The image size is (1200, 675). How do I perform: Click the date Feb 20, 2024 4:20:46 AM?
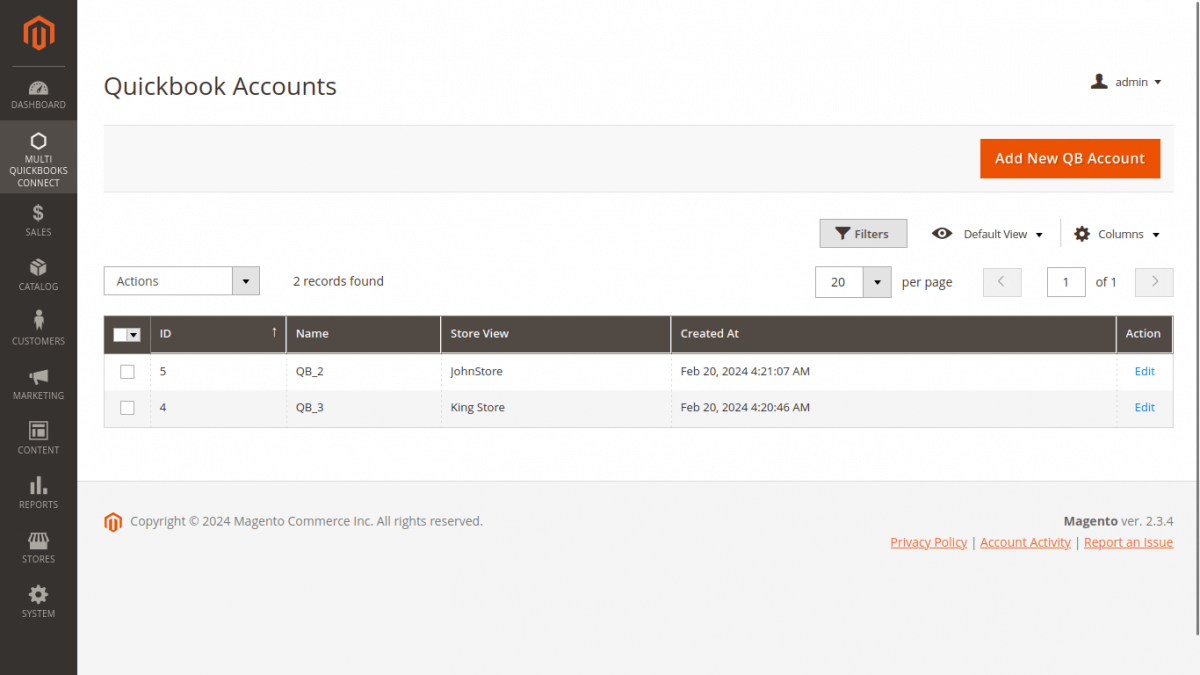[x=745, y=407]
